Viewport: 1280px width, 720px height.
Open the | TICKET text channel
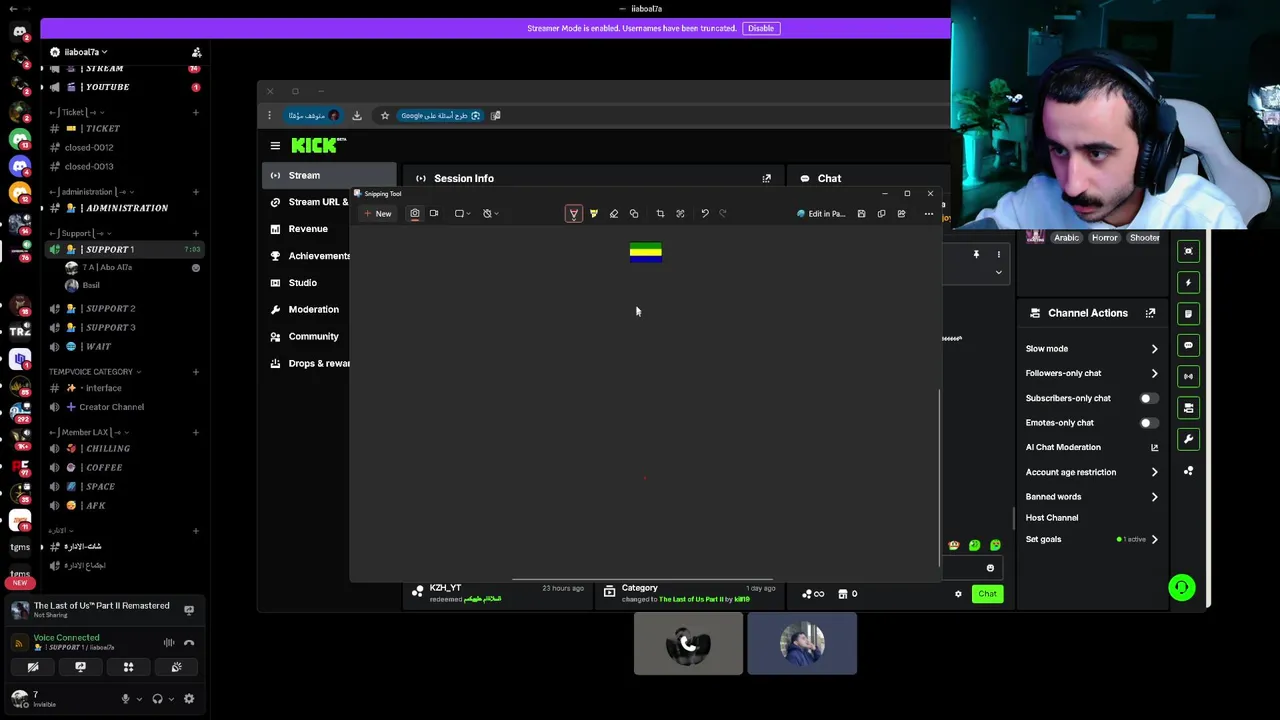pos(92,128)
